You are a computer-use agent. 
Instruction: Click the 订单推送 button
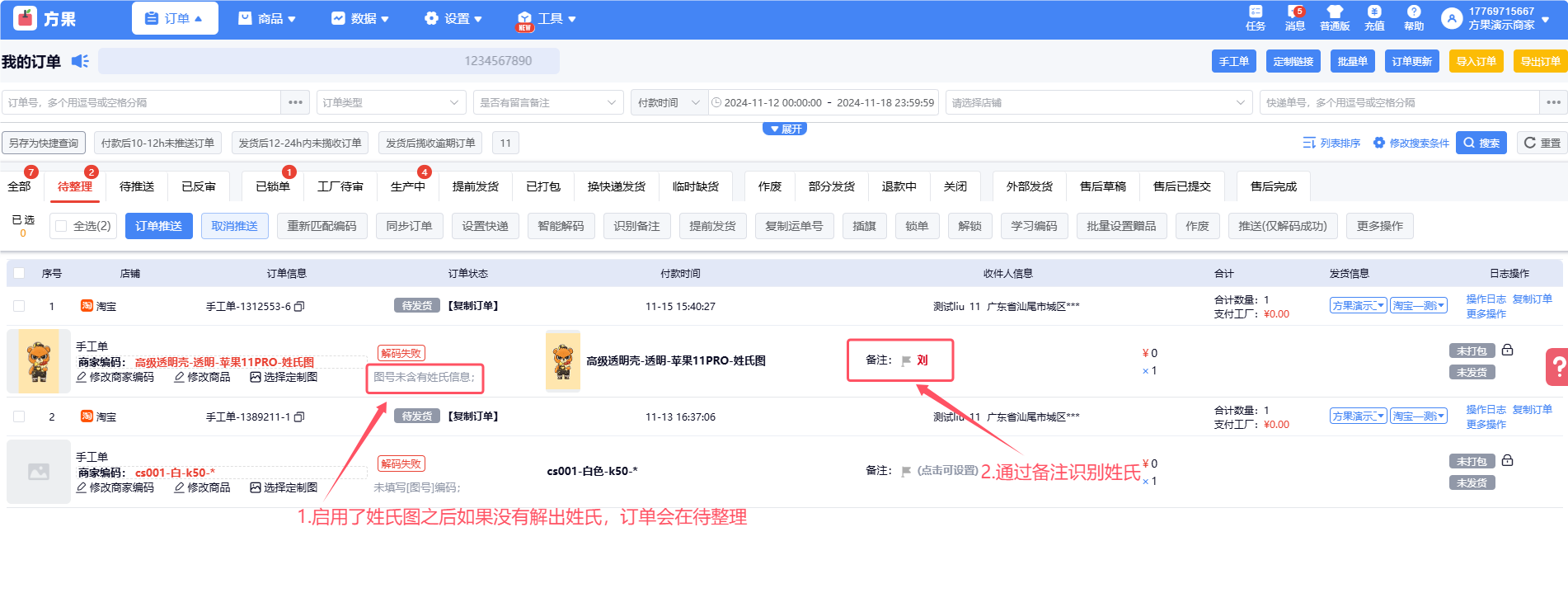point(159,226)
